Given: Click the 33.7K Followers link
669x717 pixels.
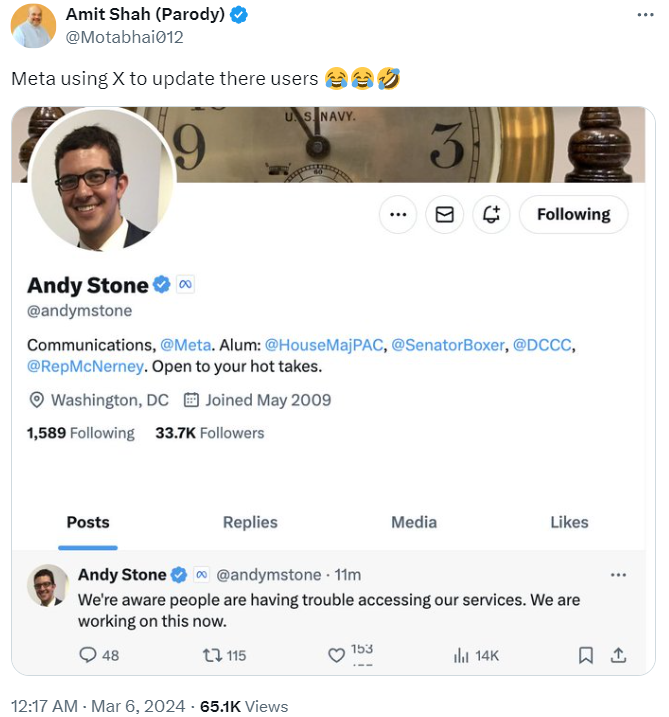Looking at the screenshot, I should click(x=210, y=433).
